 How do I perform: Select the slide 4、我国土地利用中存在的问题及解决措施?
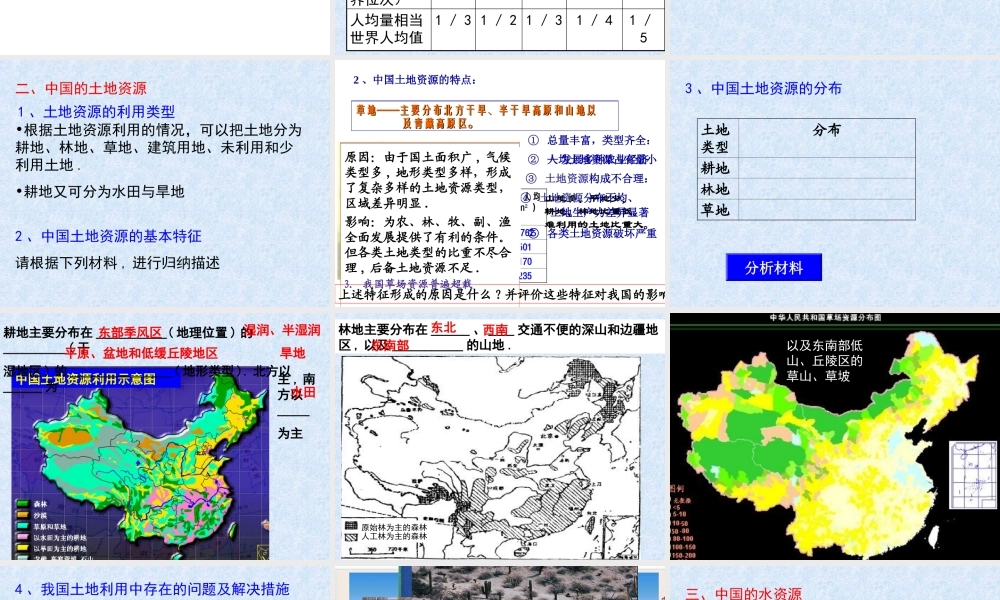[165, 583]
